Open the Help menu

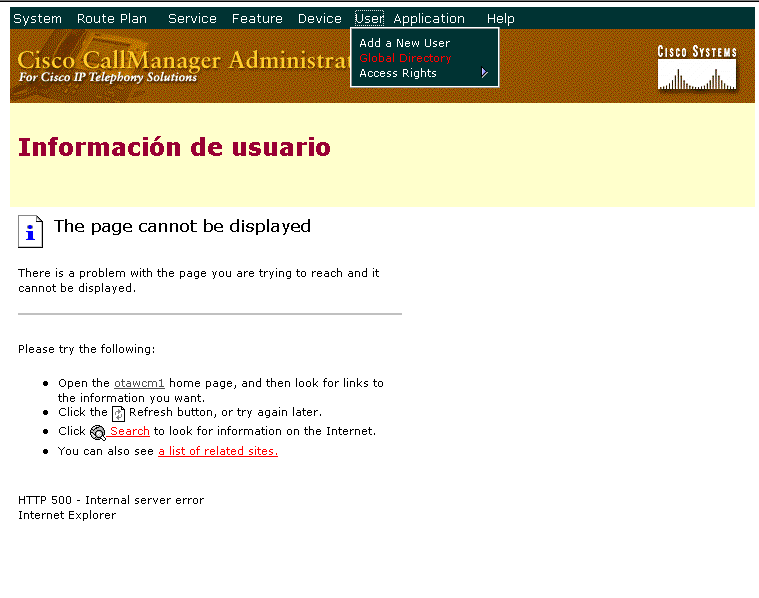501,18
